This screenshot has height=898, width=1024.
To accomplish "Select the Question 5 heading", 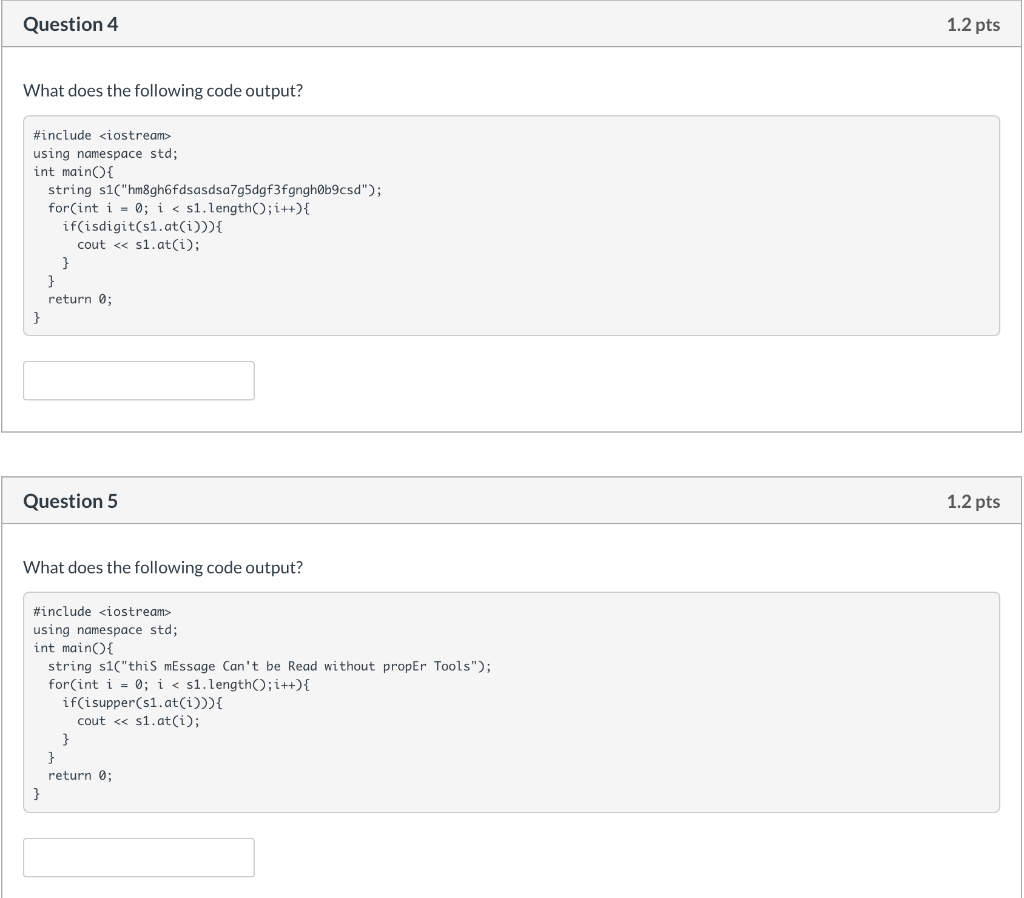I will pyautogui.click(x=71, y=501).
